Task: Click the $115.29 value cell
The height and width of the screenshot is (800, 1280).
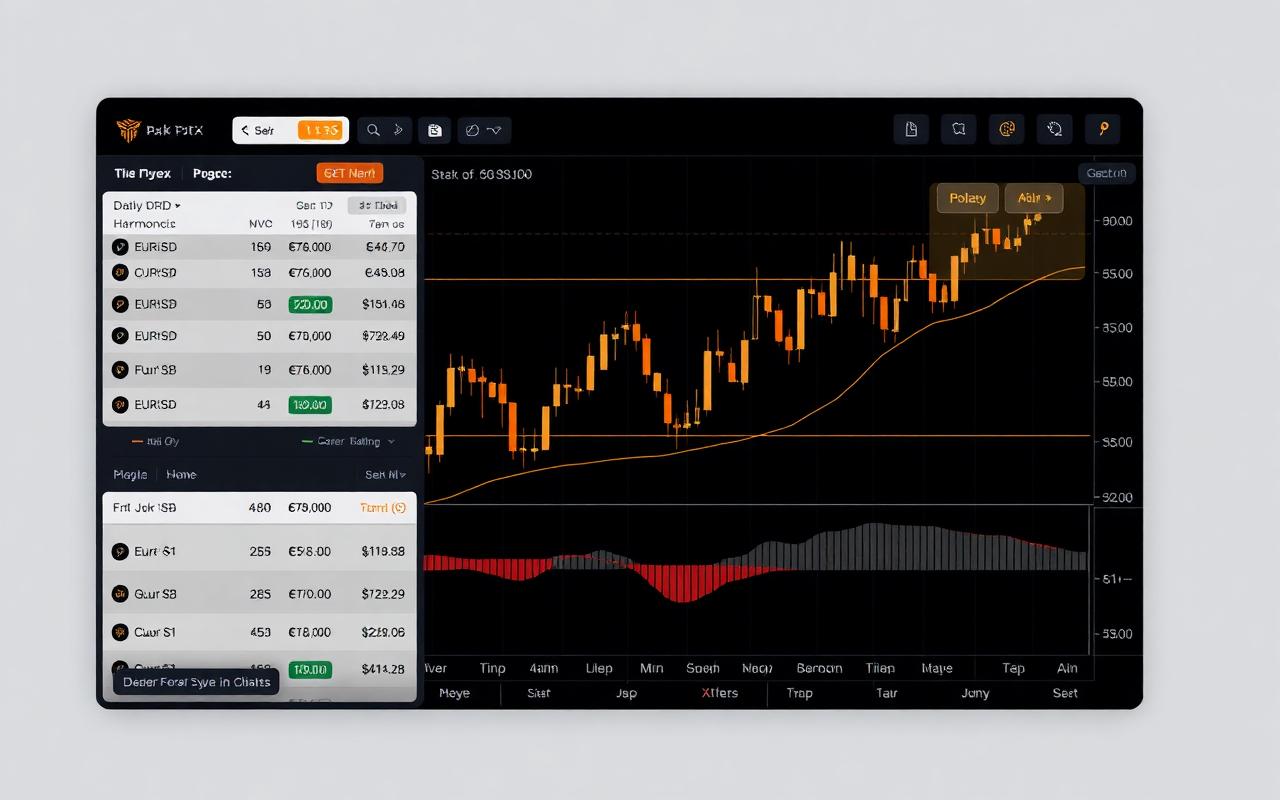Action: click(384, 370)
